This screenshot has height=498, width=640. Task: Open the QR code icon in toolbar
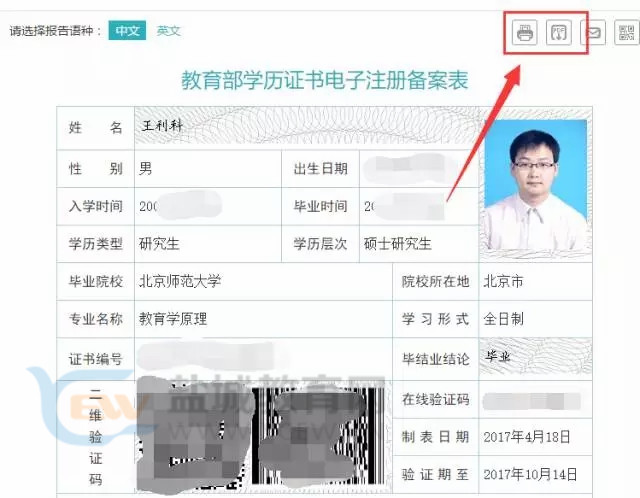pyautogui.click(x=627, y=33)
